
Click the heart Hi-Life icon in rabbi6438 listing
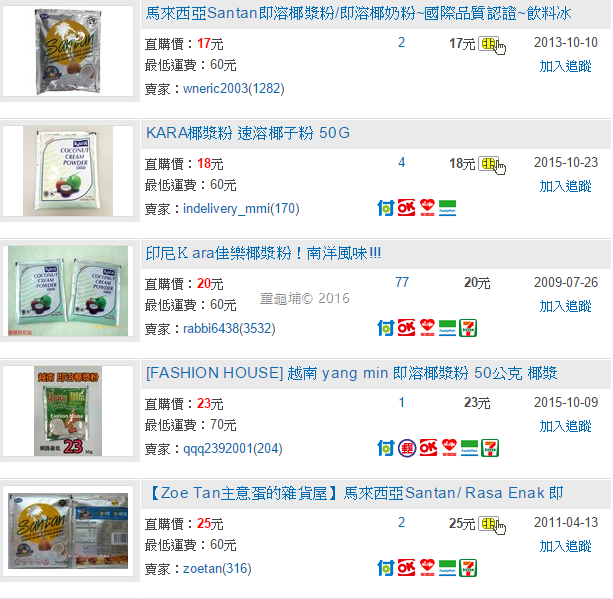427,328
